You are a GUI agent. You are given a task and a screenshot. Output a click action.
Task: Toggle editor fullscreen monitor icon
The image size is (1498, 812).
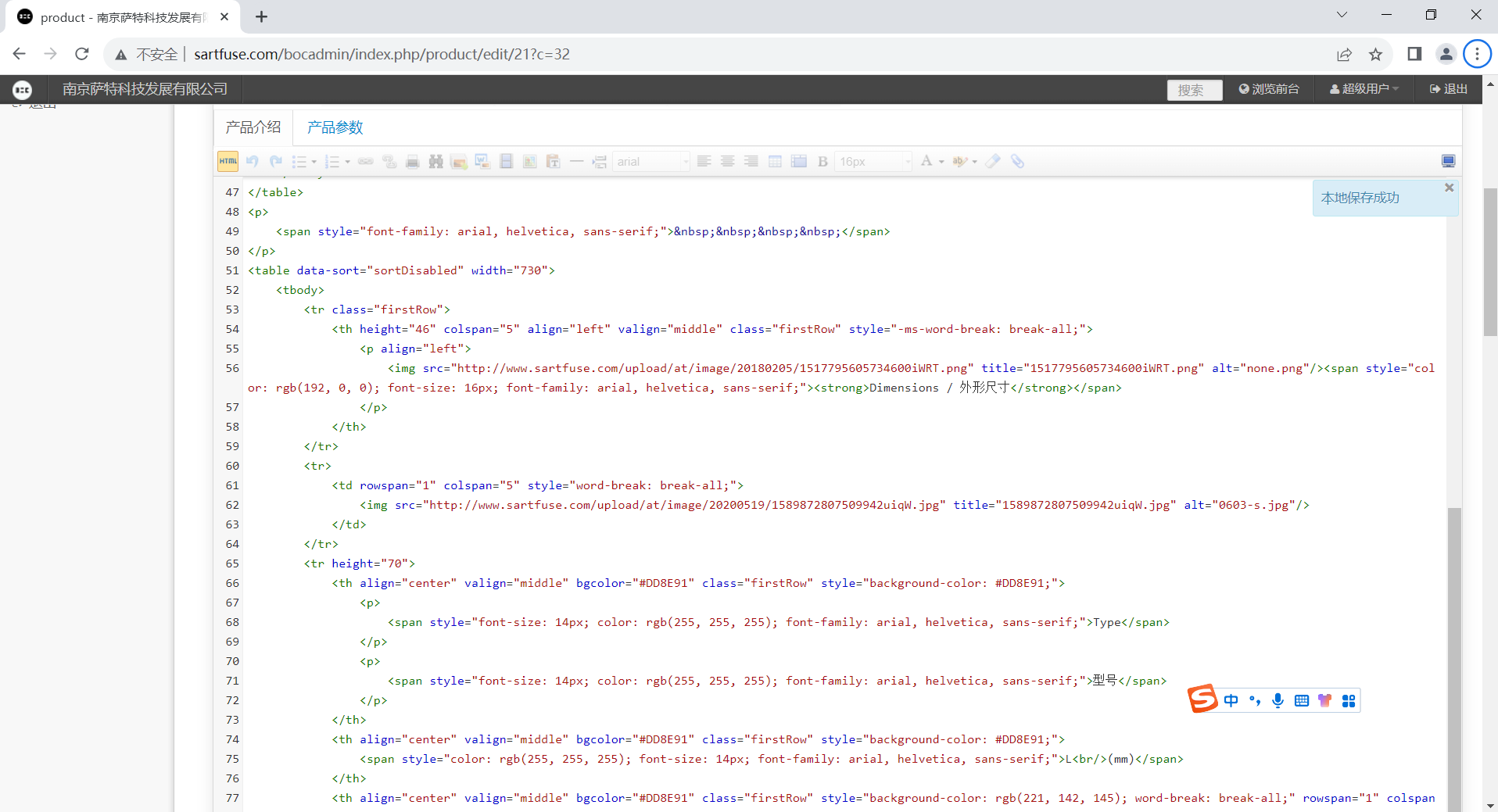(x=1448, y=161)
